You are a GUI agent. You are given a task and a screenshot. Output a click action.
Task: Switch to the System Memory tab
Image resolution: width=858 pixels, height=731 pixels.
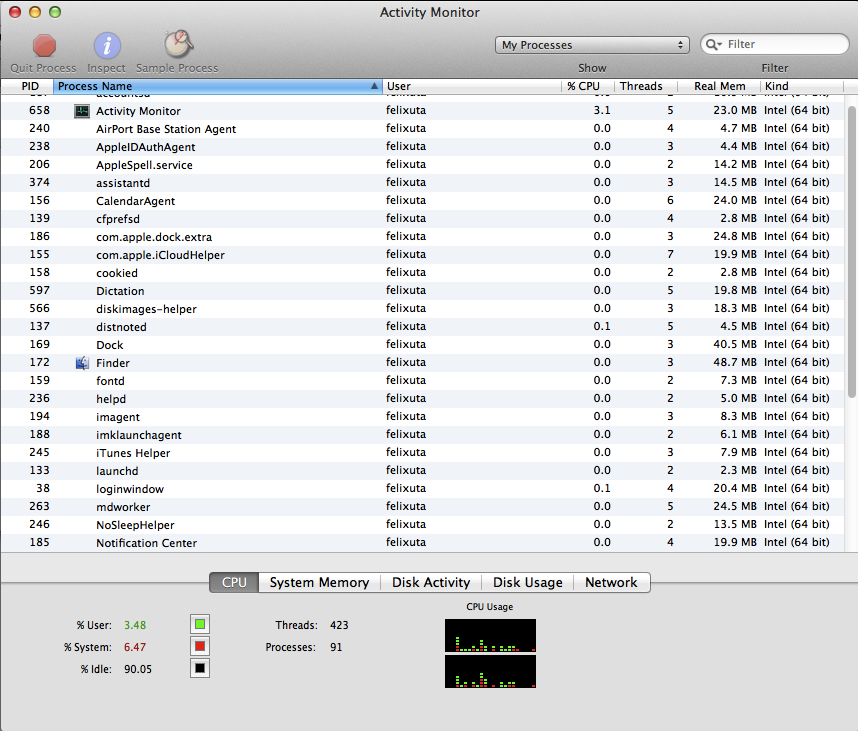[320, 583]
